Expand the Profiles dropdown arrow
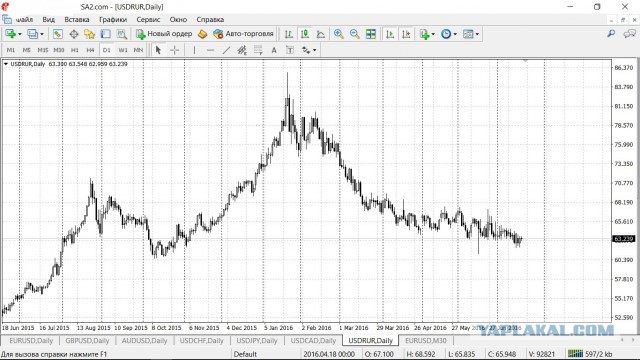 (x=42, y=34)
